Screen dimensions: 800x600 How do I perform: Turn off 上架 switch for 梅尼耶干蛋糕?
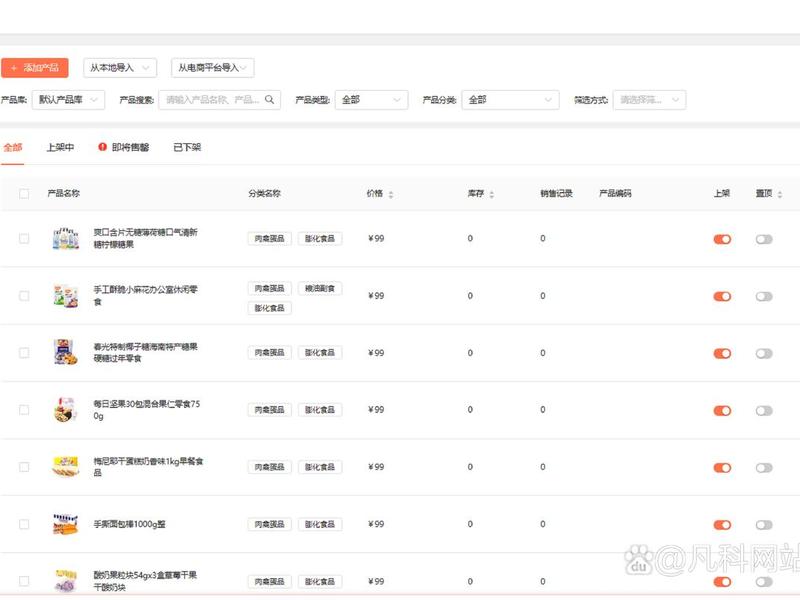point(722,468)
